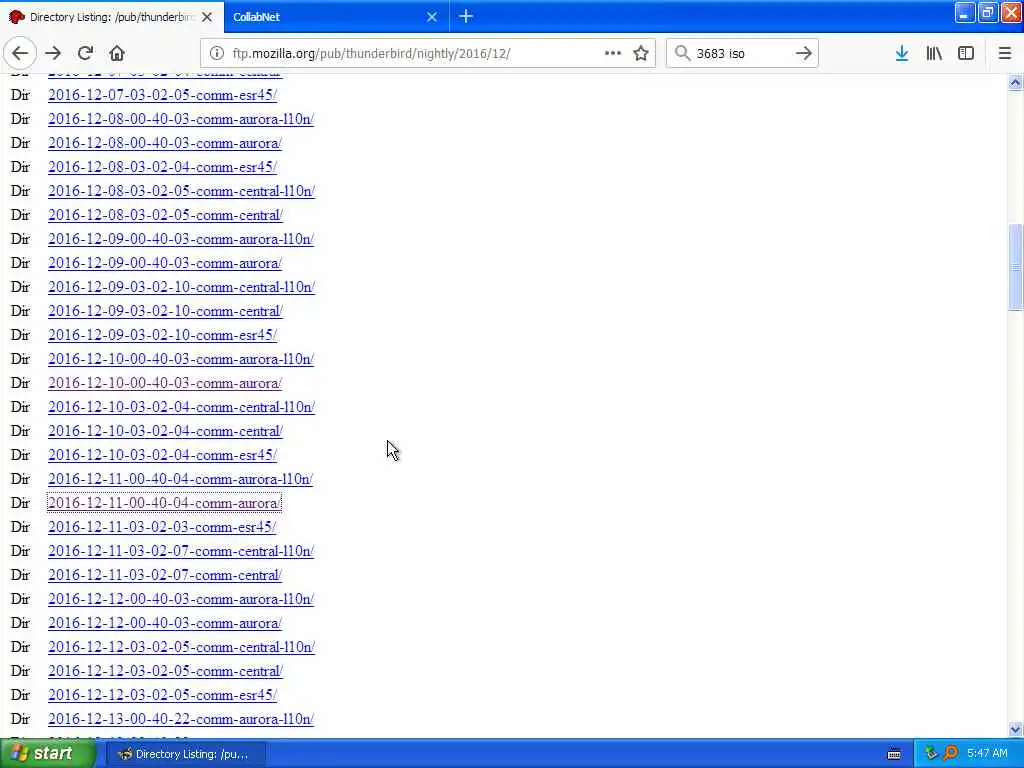Open the downloads panel

click(902, 53)
